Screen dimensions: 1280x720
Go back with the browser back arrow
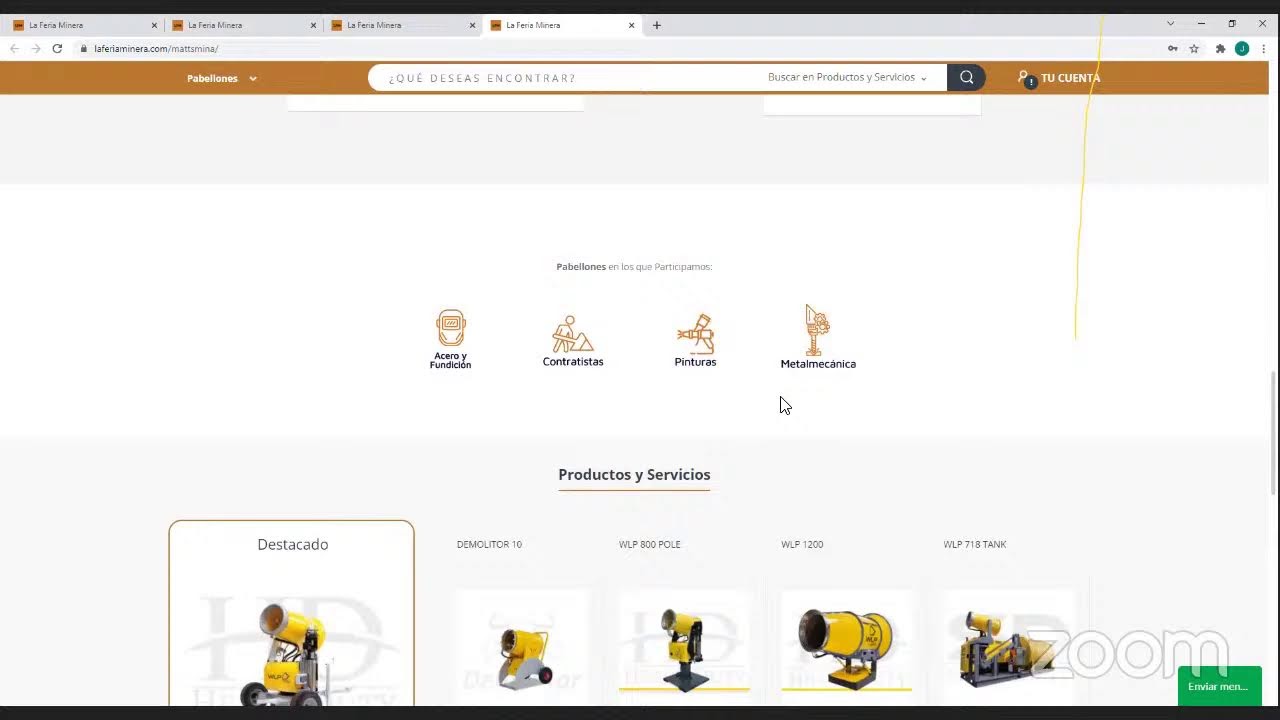coord(14,48)
